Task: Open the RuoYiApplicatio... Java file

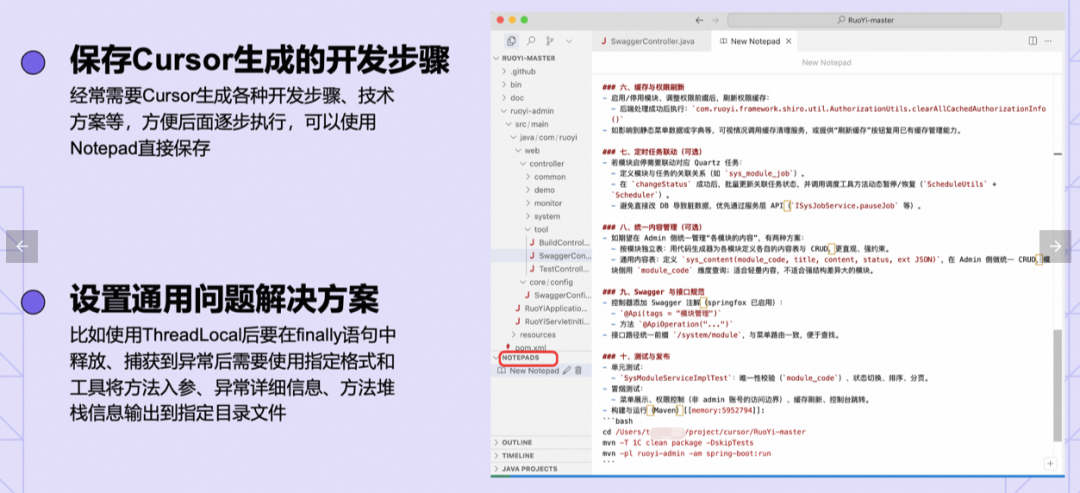Action: pos(554,308)
